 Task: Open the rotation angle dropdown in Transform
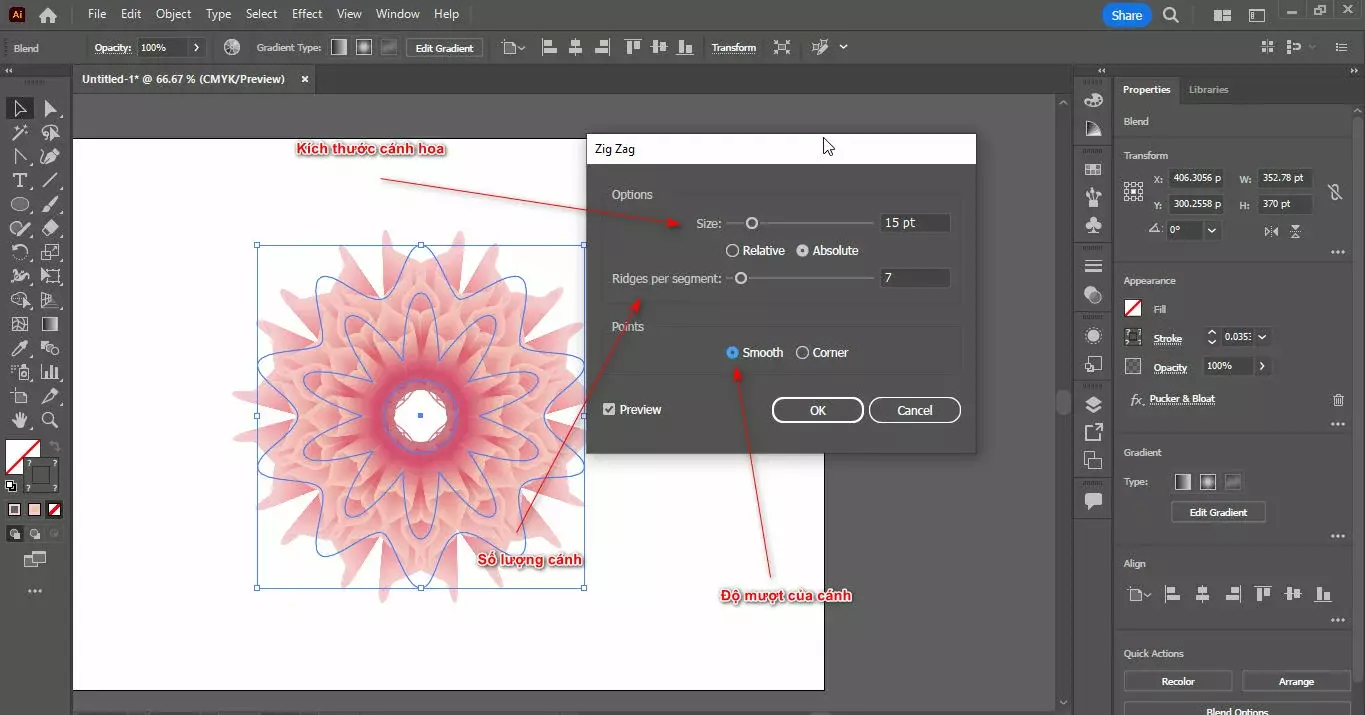click(x=1212, y=230)
